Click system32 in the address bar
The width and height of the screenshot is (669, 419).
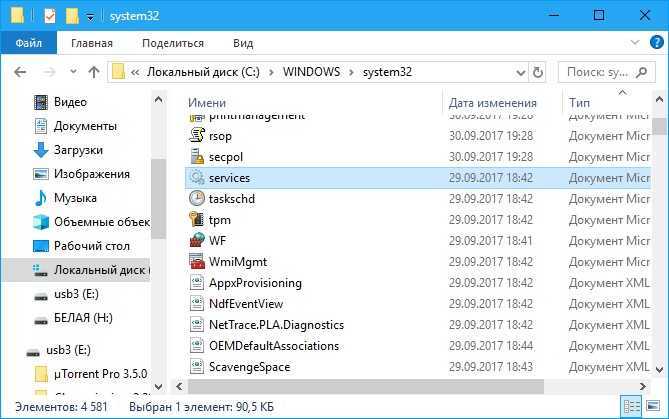pyautogui.click(x=387, y=72)
